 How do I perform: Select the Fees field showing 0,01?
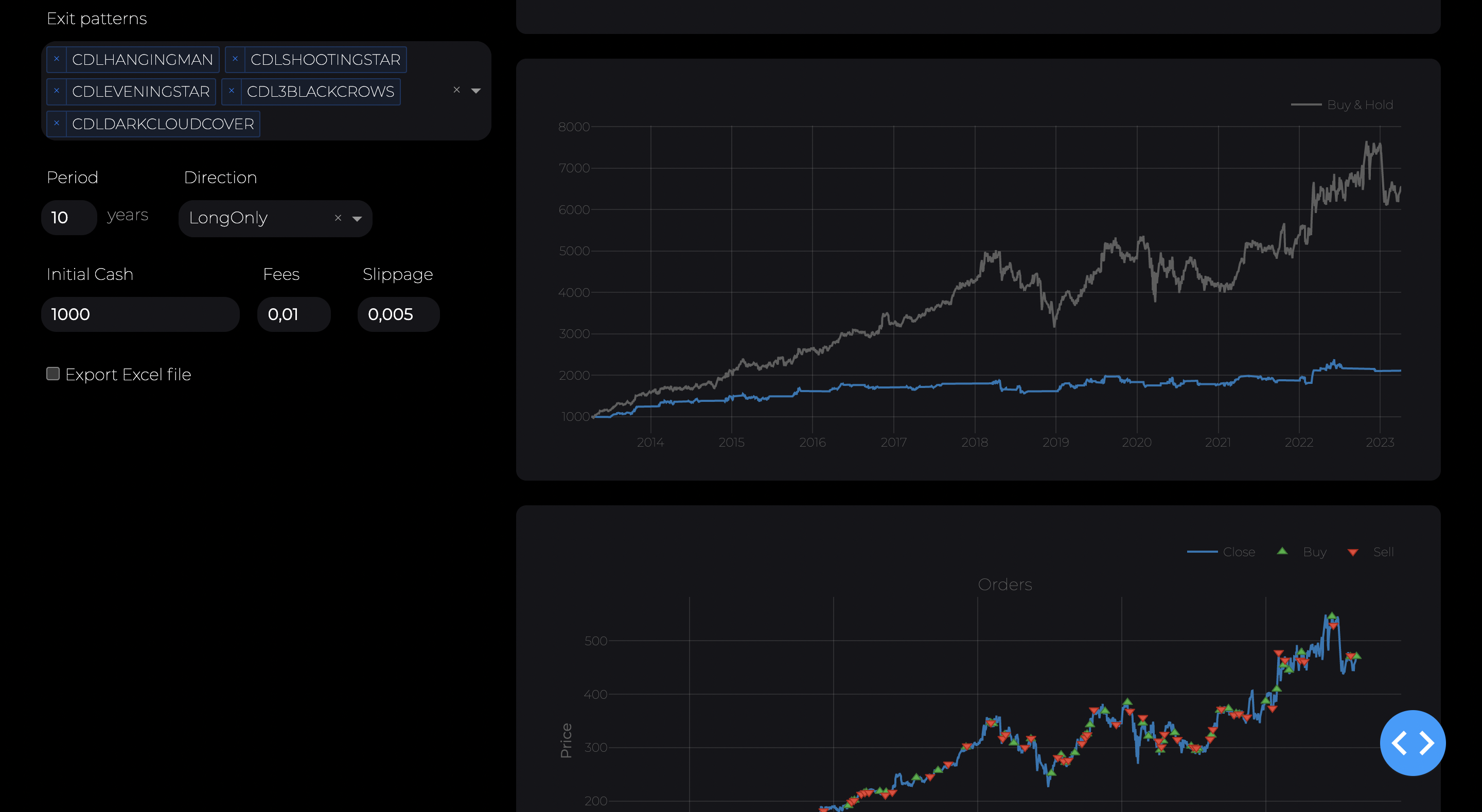293,314
